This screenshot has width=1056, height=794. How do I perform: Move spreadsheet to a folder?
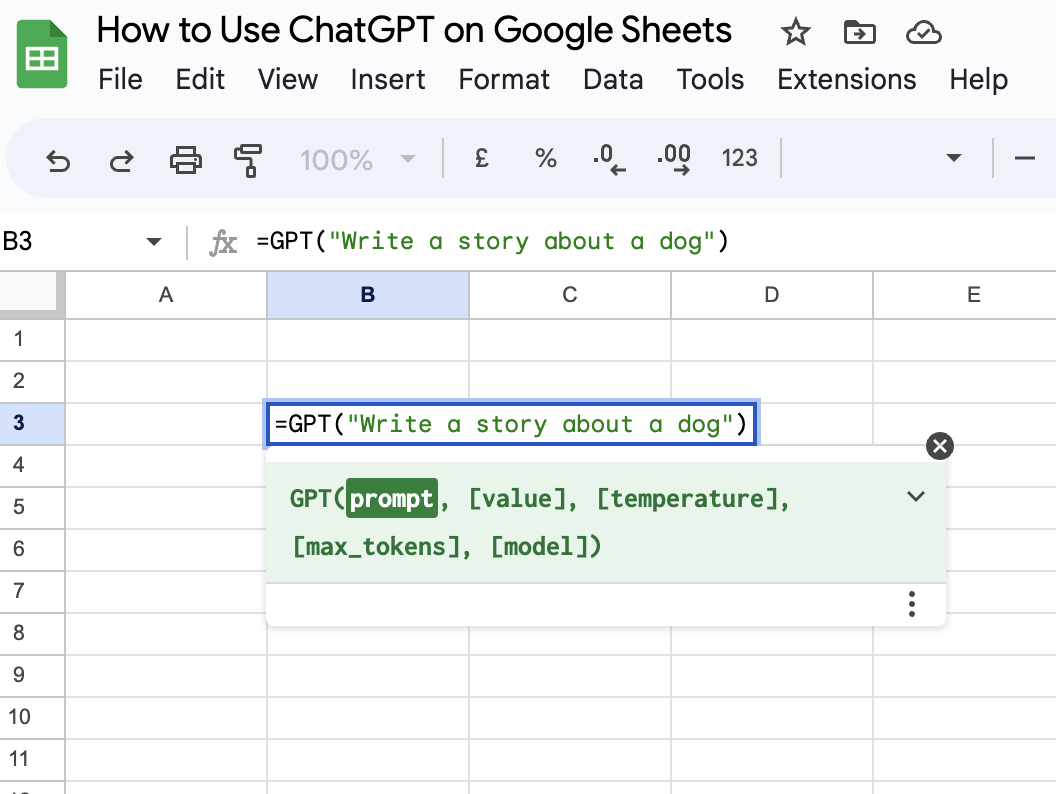(859, 32)
